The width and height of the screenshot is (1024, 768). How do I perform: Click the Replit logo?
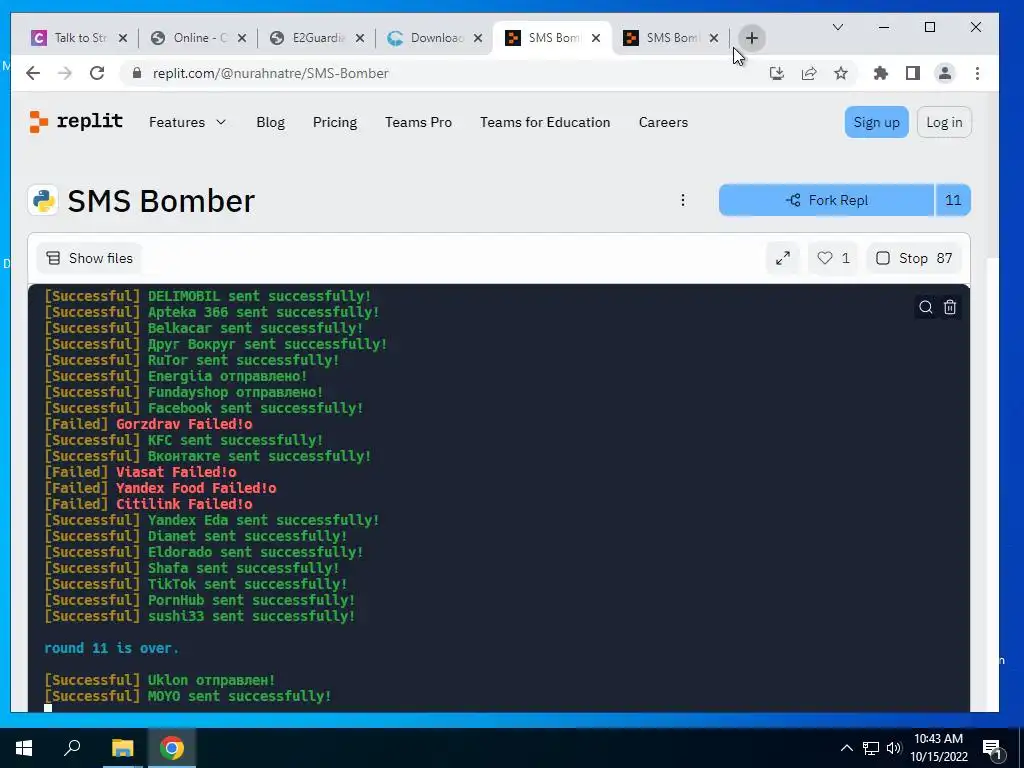(76, 121)
